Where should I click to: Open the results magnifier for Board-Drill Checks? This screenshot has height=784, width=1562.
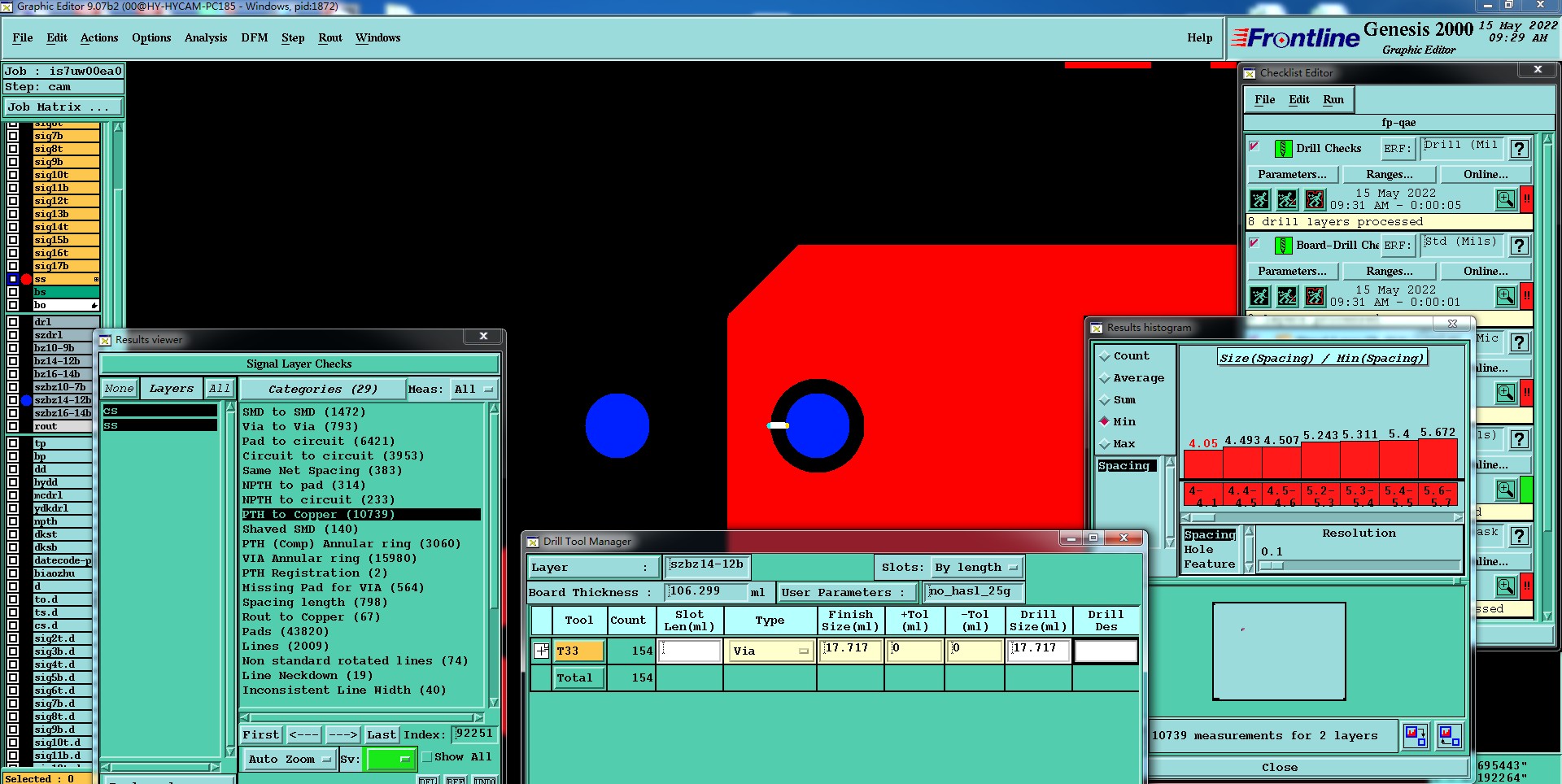point(1506,296)
